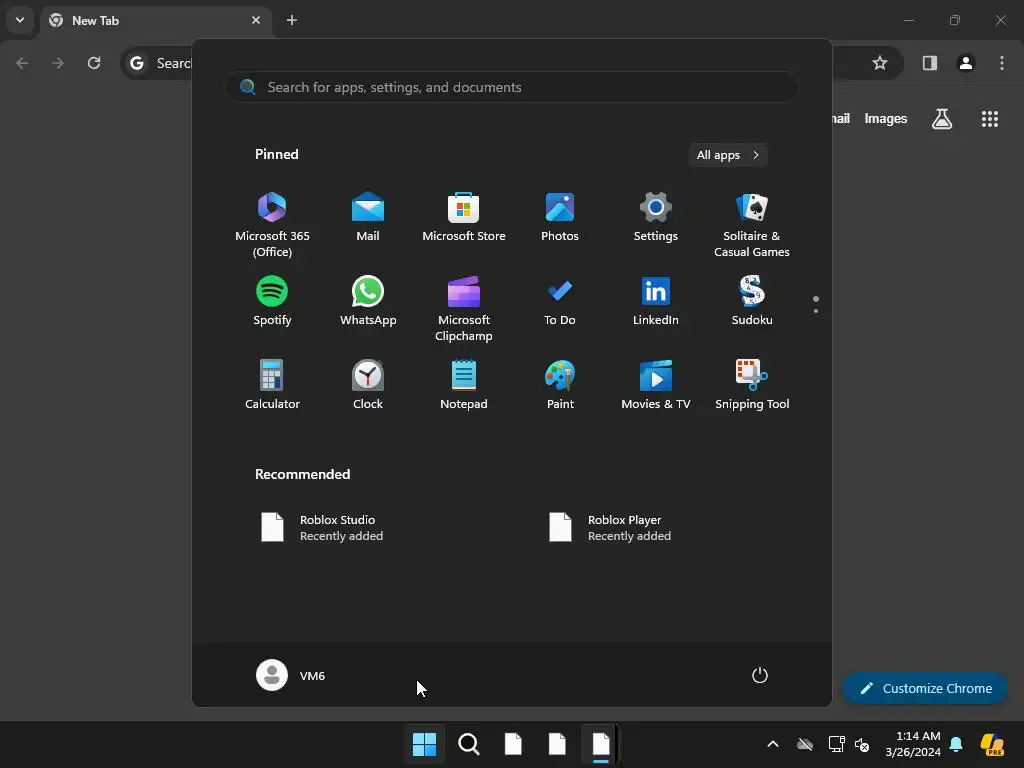Image resolution: width=1024 pixels, height=768 pixels.
Task: Click the OneDrive cloud icon in tray
Action: 805,744
